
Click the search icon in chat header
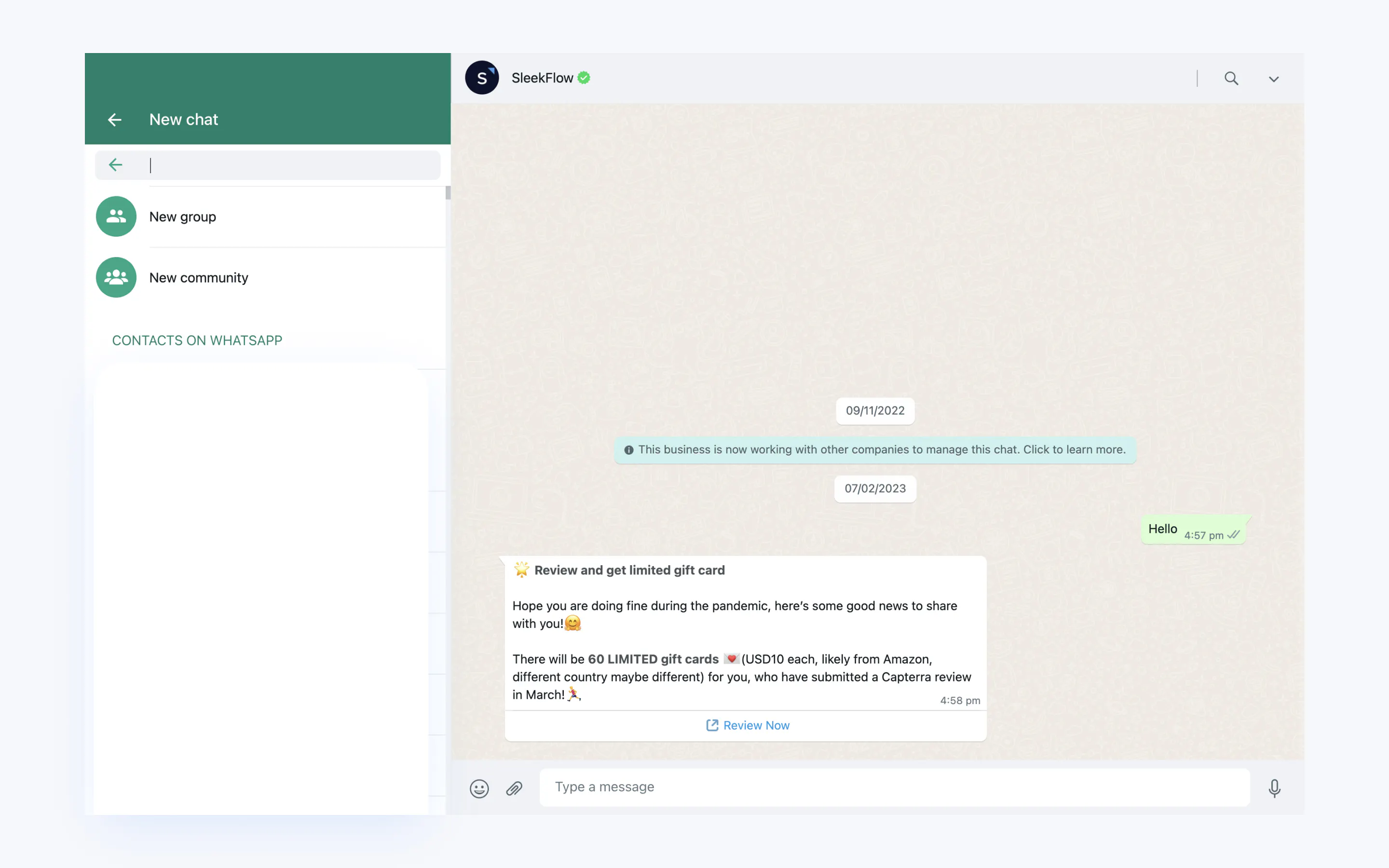click(x=1231, y=78)
